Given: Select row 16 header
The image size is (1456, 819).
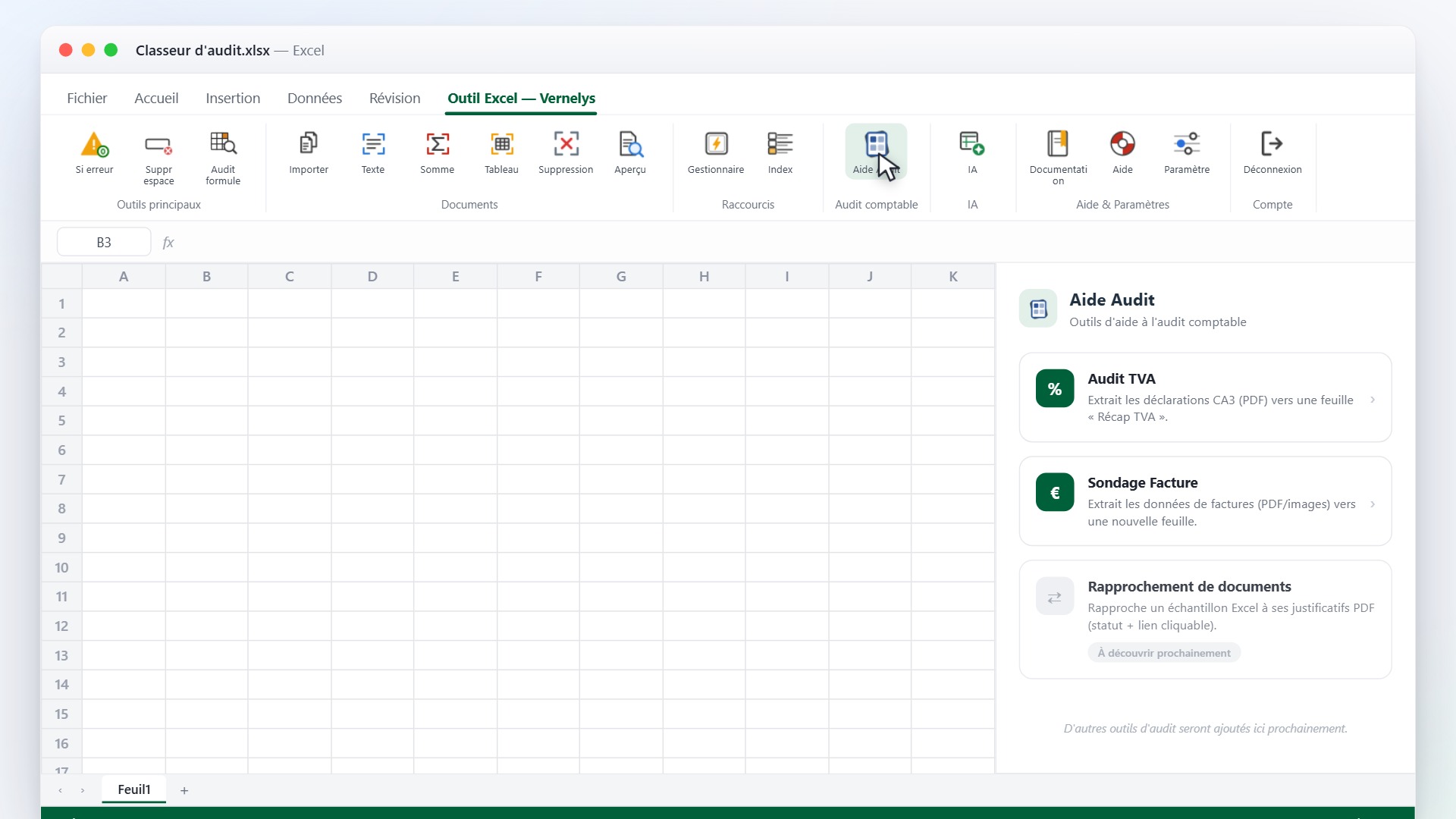Looking at the screenshot, I should click(61, 744).
